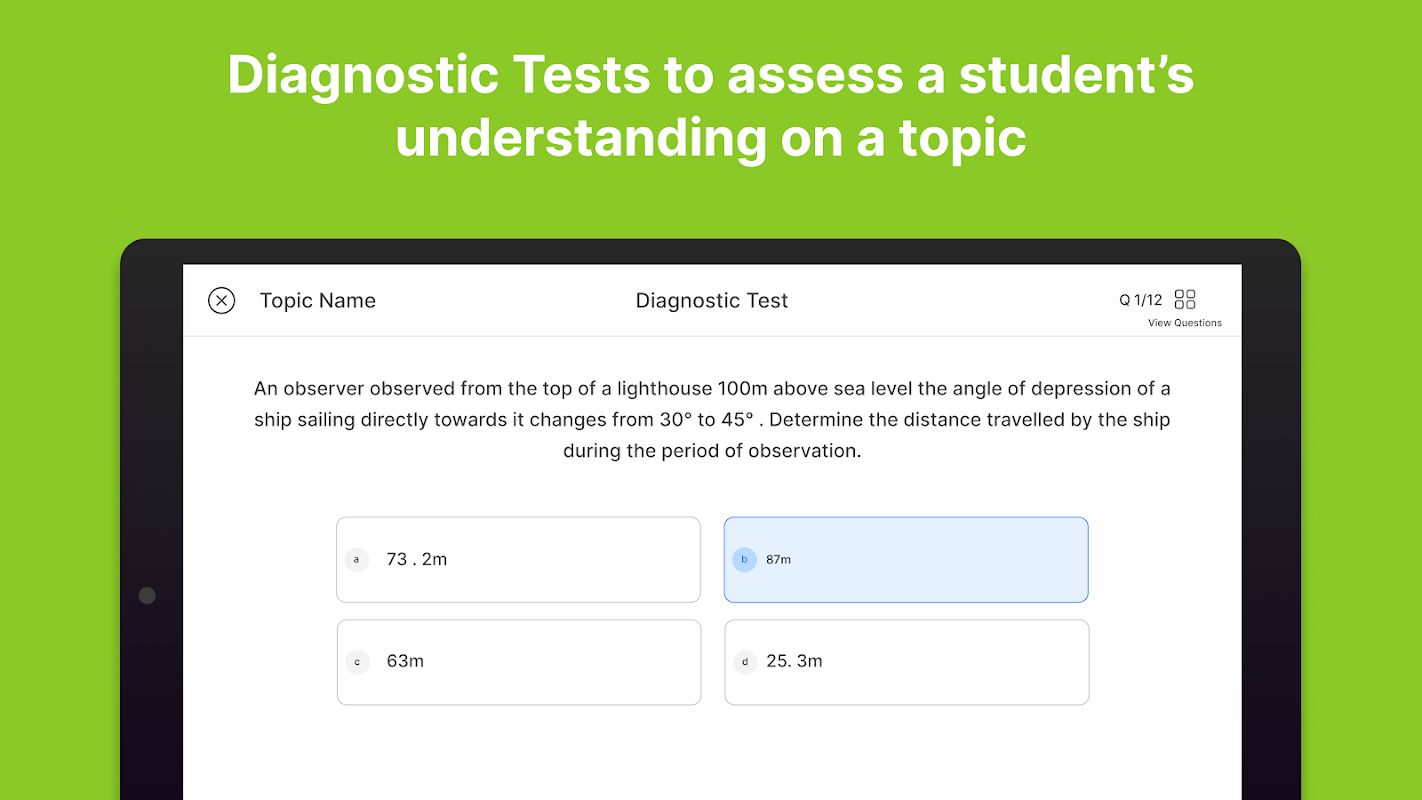The height and width of the screenshot is (800, 1422).
Task: Choose the 25. 3m answer text
Action: 794,662
